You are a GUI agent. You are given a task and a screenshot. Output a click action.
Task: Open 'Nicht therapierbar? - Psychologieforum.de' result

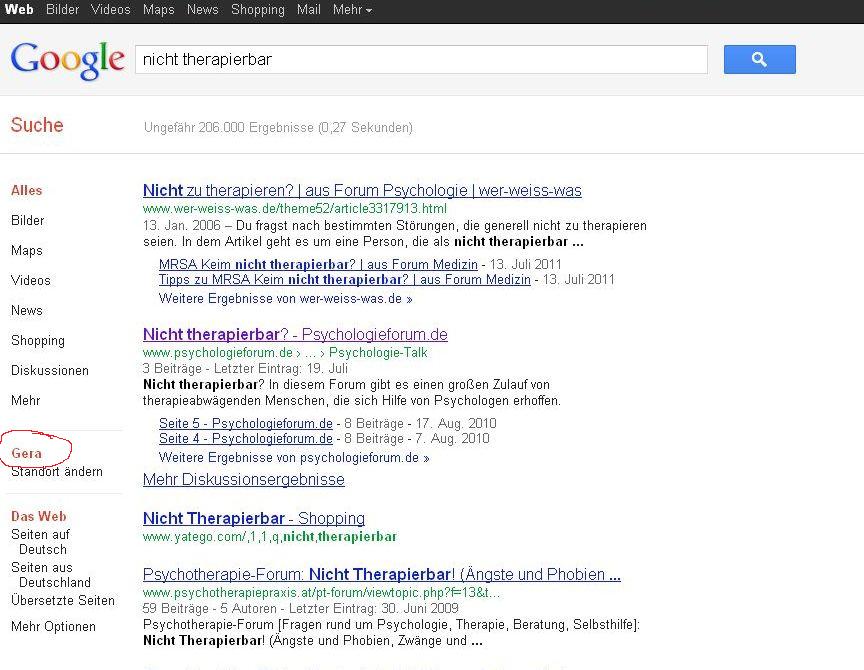(x=295, y=334)
